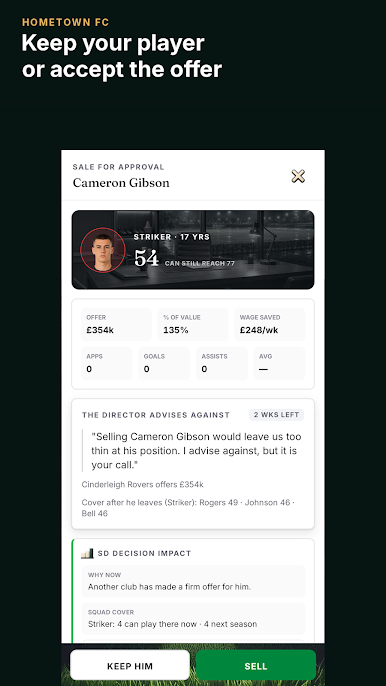Screen dimensions: 386x686
Task: Click the 2 WKS LEFT badge
Action: (x=277, y=415)
